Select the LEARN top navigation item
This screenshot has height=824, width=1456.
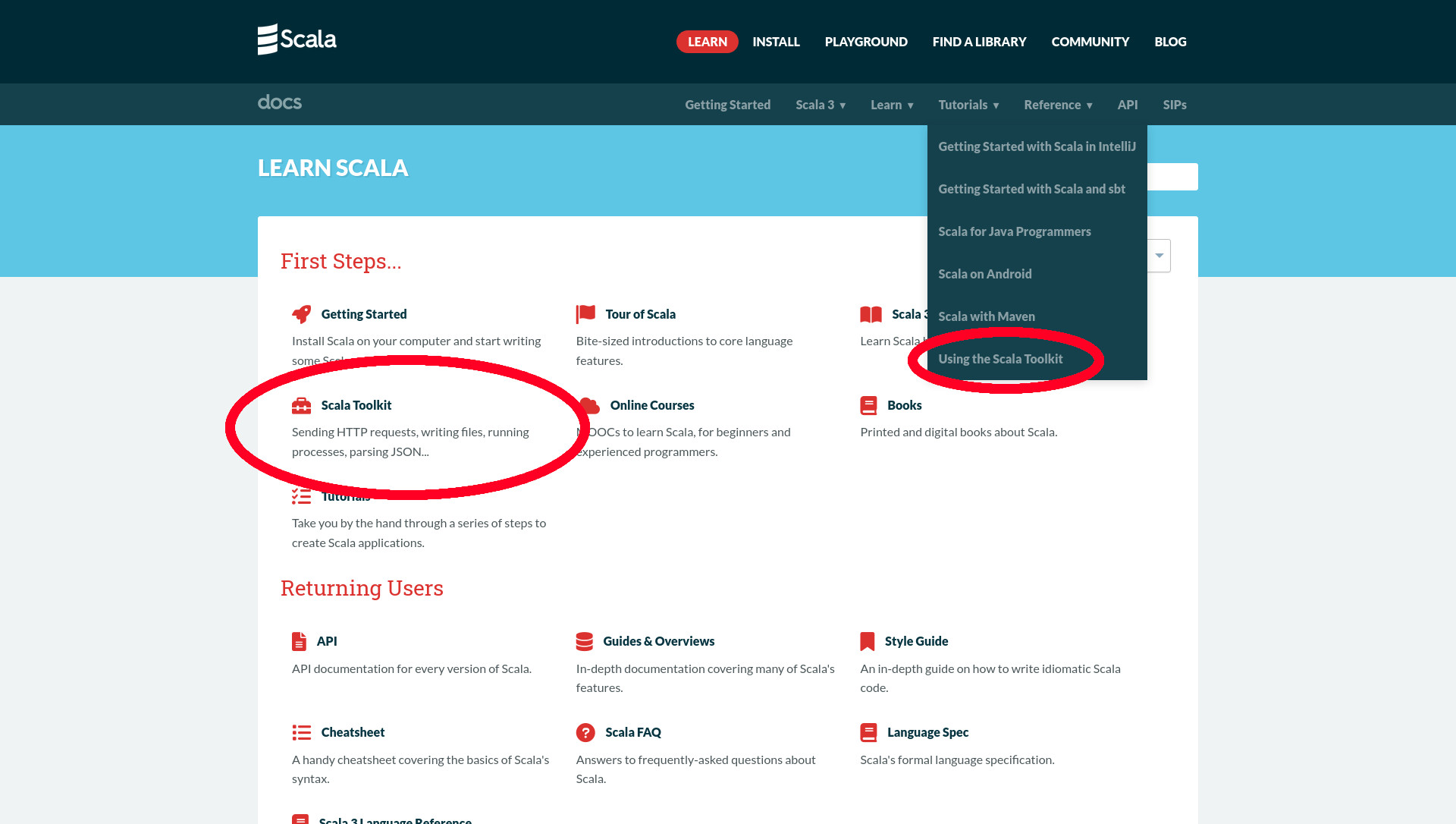(707, 42)
